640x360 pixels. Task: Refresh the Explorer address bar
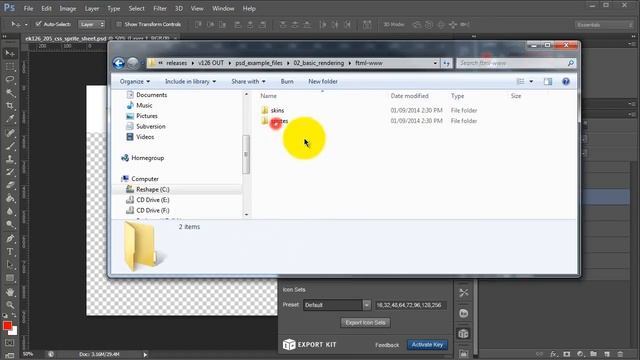447,63
